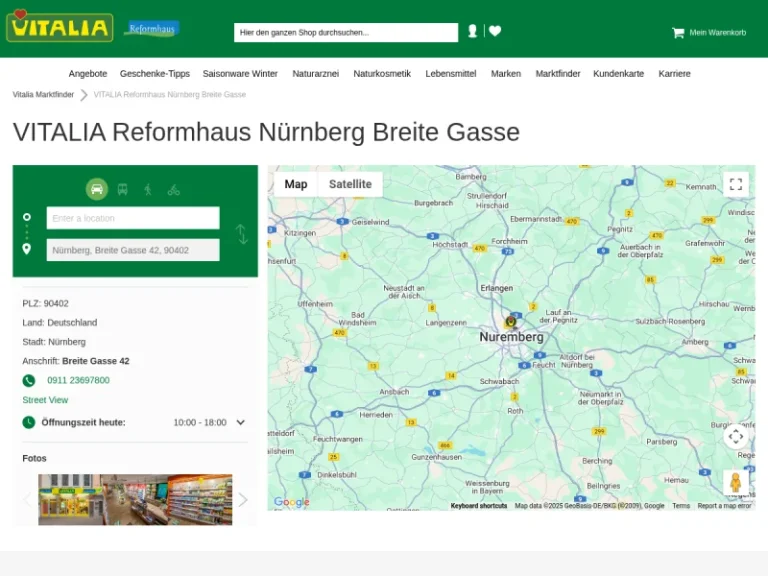The height and width of the screenshot is (576, 768).
Task: Open user account icon in header
Action: [x=472, y=32]
